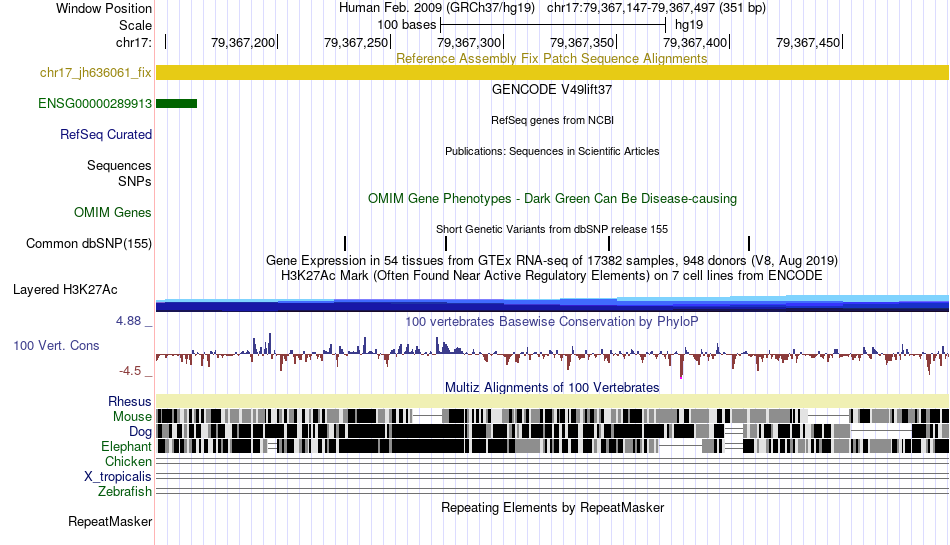
Task: Click the Zebrafish alignment label
Action: (125, 491)
